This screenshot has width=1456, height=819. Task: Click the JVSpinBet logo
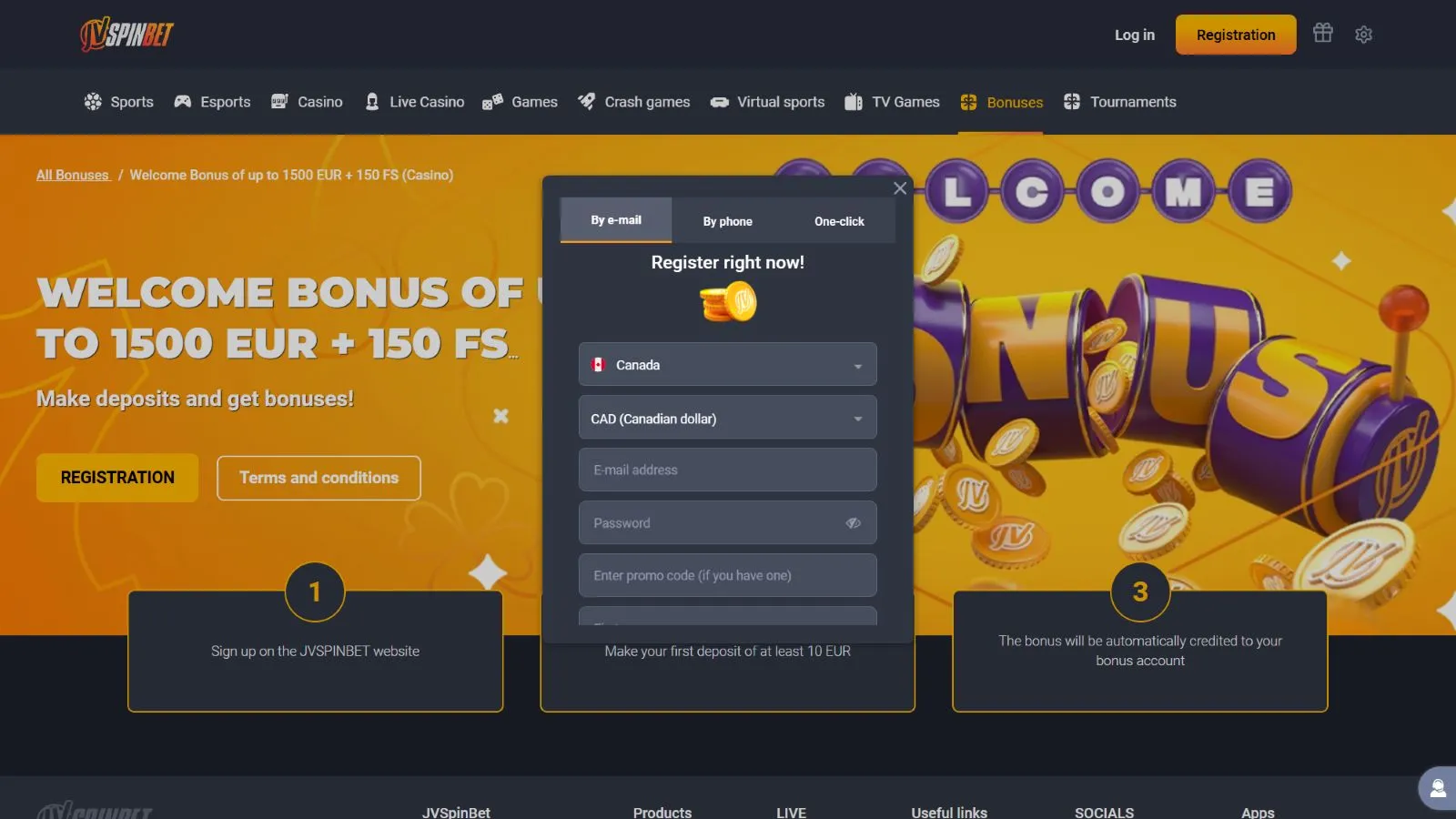(x=126, y=34)
